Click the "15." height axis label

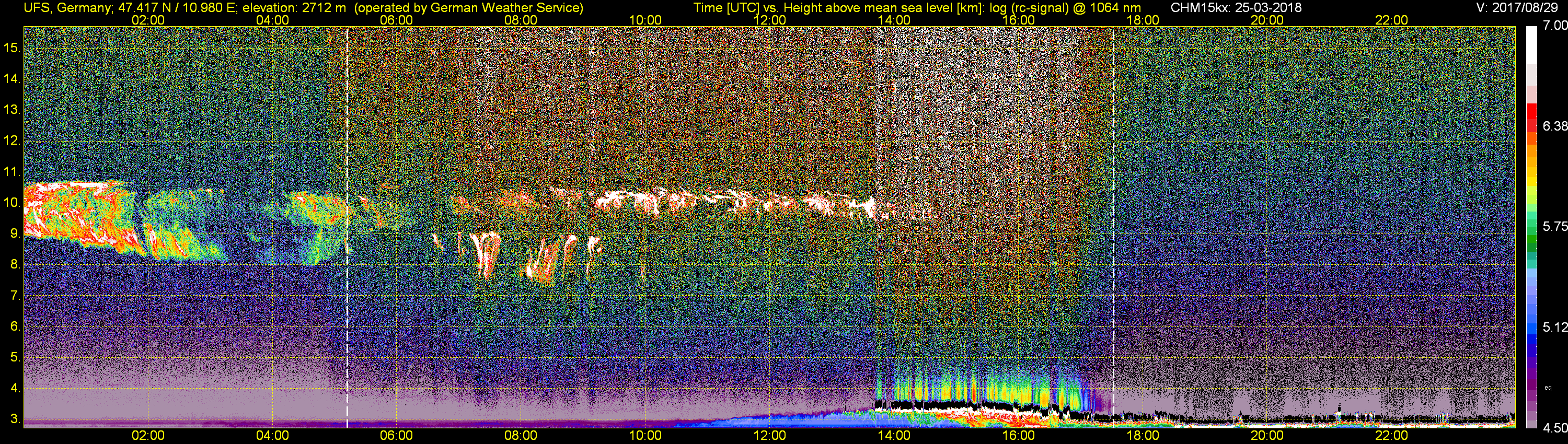(12, 48)
